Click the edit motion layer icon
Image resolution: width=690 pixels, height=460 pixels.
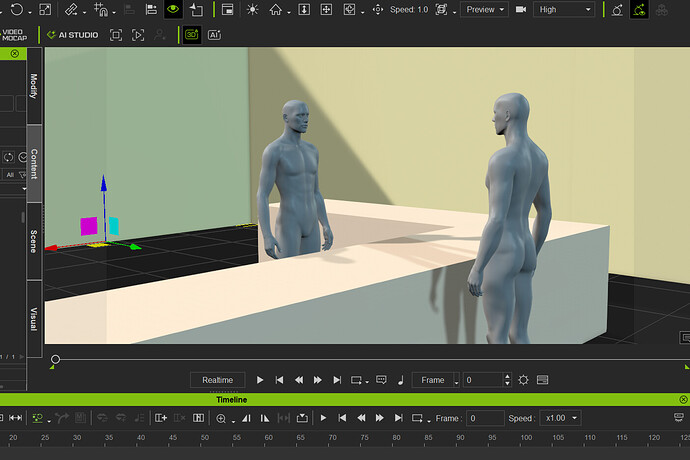coord(617,9)
